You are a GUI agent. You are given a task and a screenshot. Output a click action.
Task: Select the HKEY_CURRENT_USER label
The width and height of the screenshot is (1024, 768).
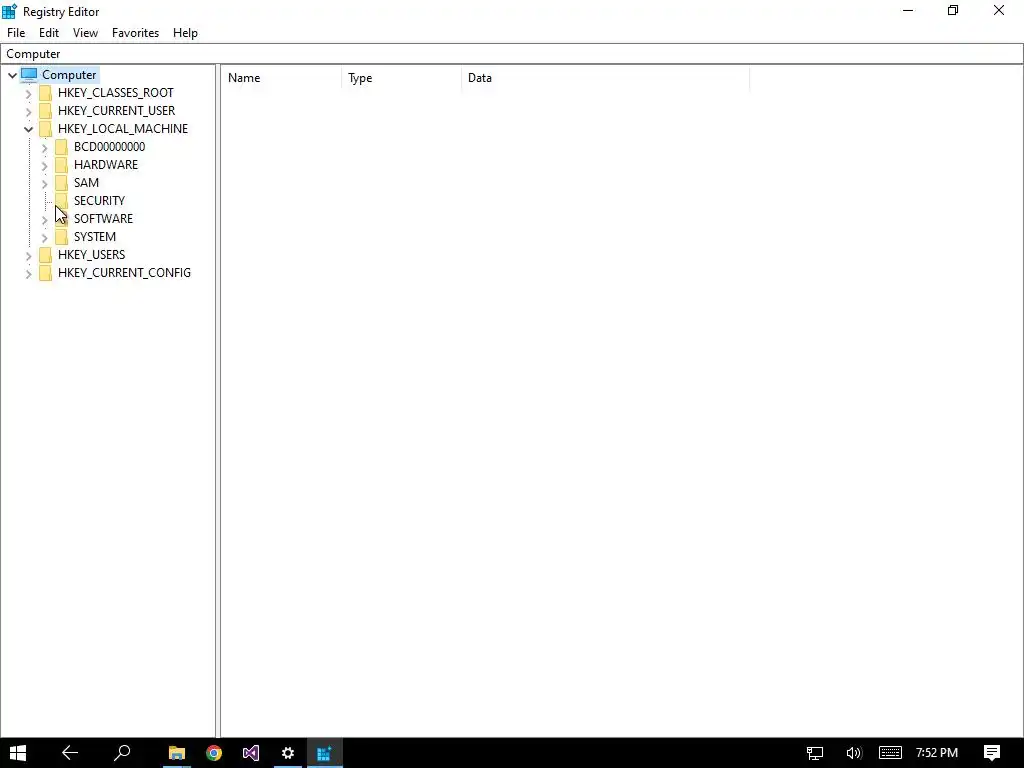pos(116,110)
